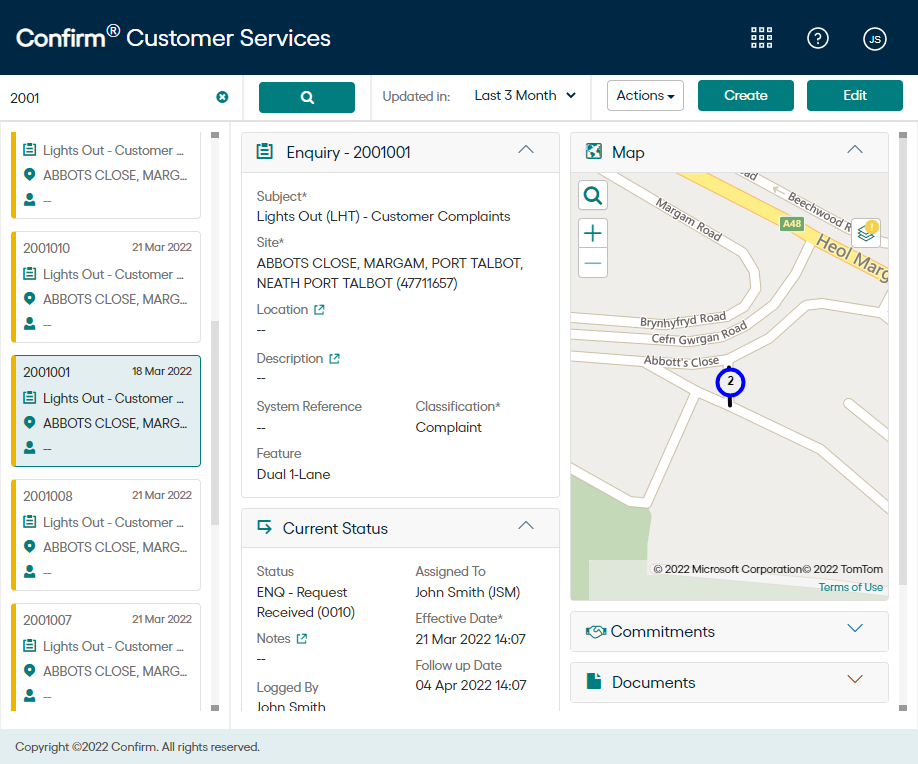Zoom out on the map
Screen dimensions: 918x764
(x=592, y=263)
